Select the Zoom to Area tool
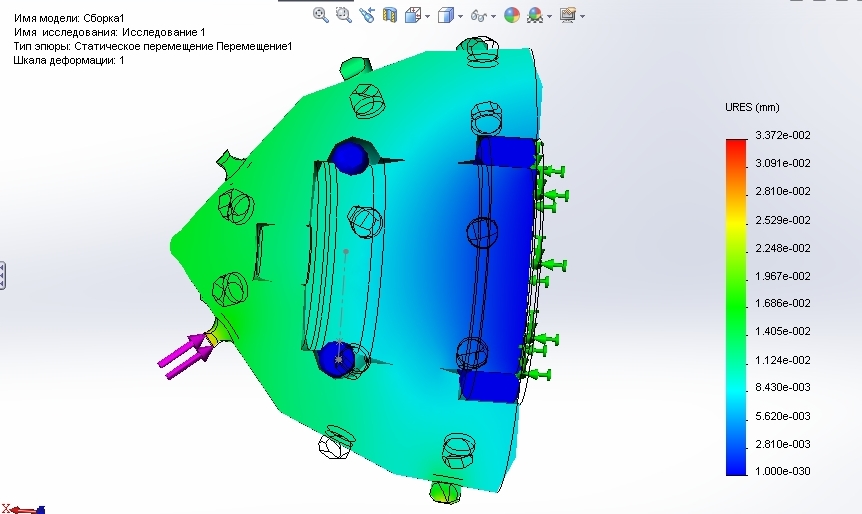The height and width of the screenshot is (514, 862). pyautogui.click(x=344, y=15)
